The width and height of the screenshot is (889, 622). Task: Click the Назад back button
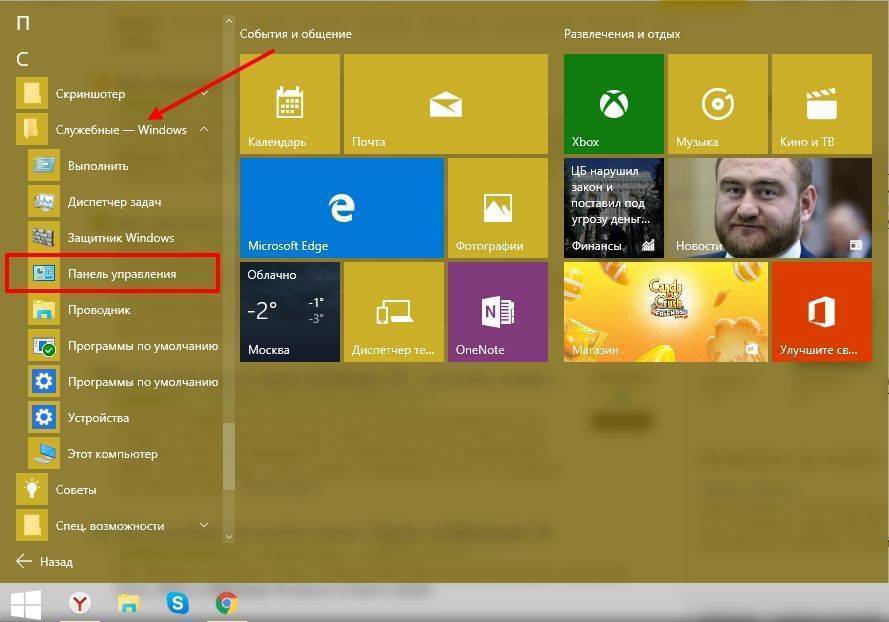point(46,562)
